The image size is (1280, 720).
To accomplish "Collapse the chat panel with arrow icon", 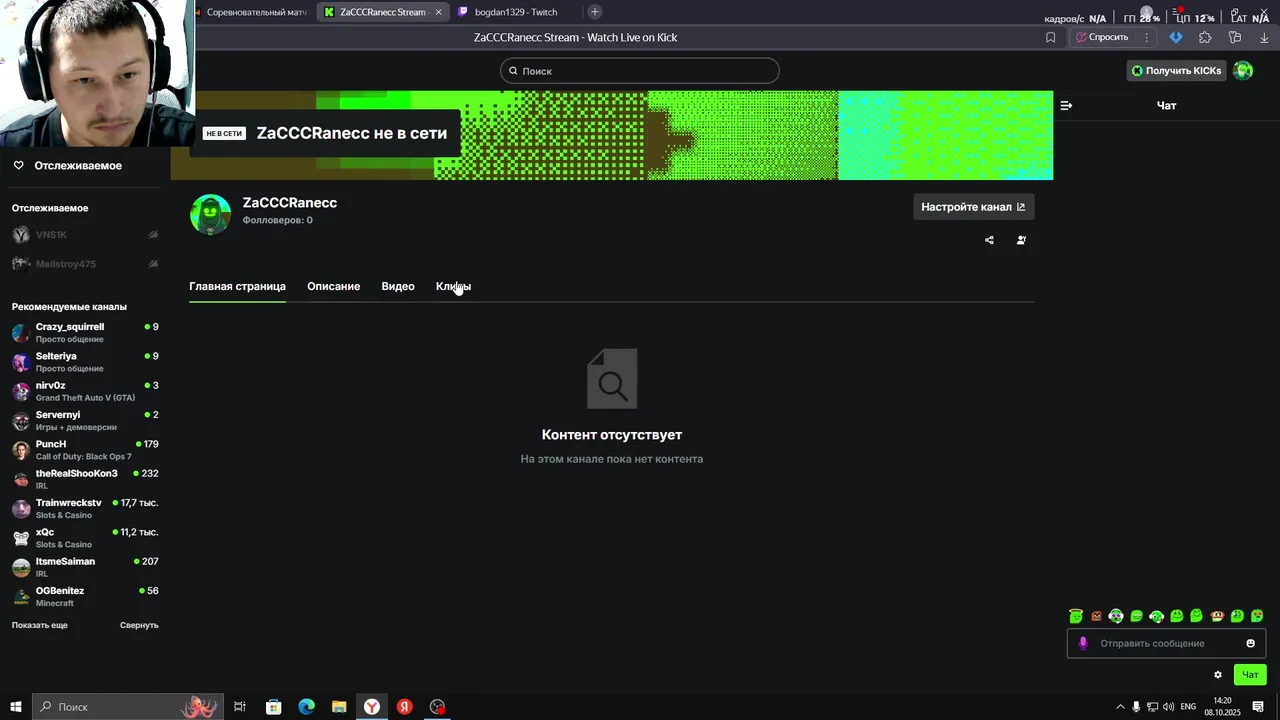I will click(1066, 105).
